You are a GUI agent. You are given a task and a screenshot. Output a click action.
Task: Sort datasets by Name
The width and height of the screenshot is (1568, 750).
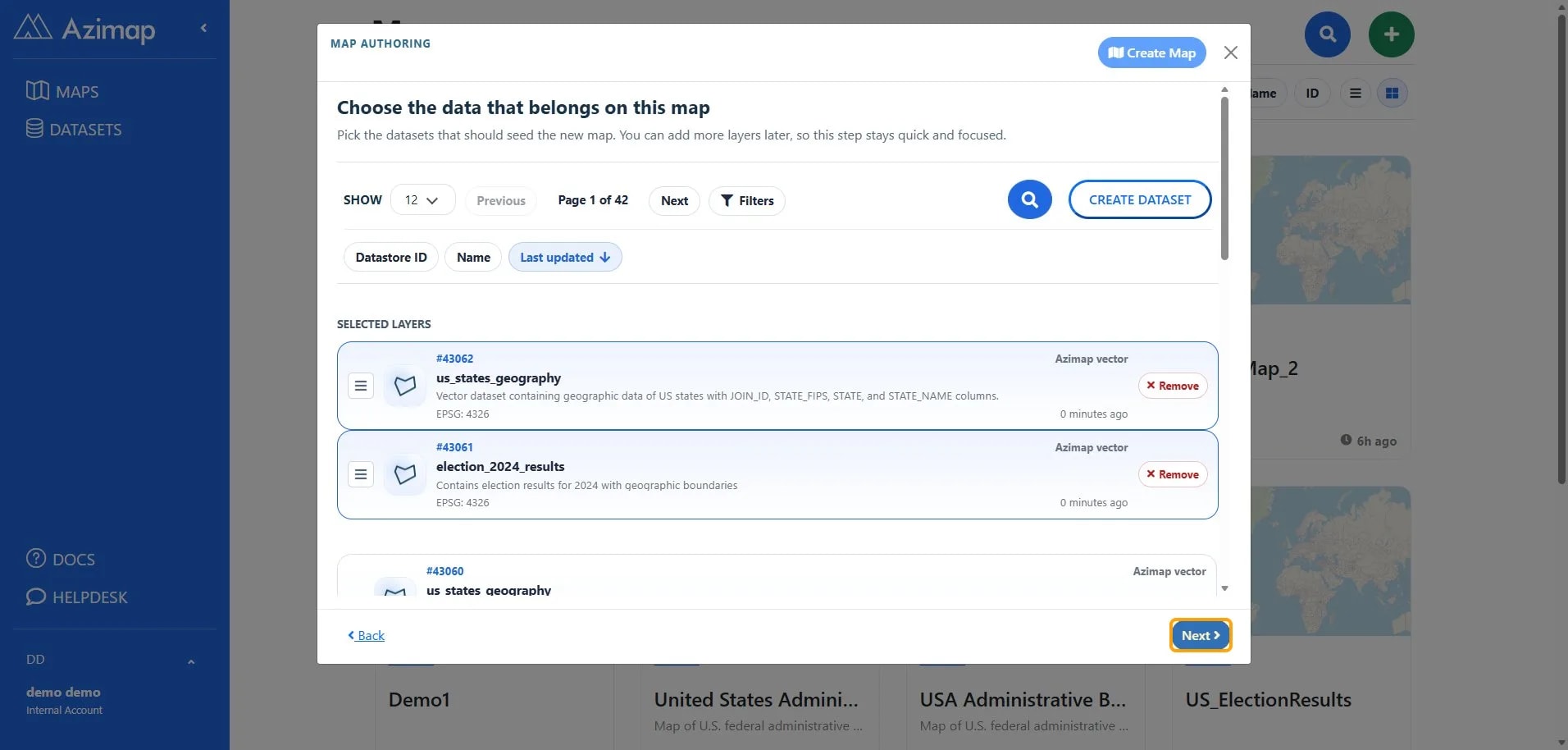click(473, 257)
